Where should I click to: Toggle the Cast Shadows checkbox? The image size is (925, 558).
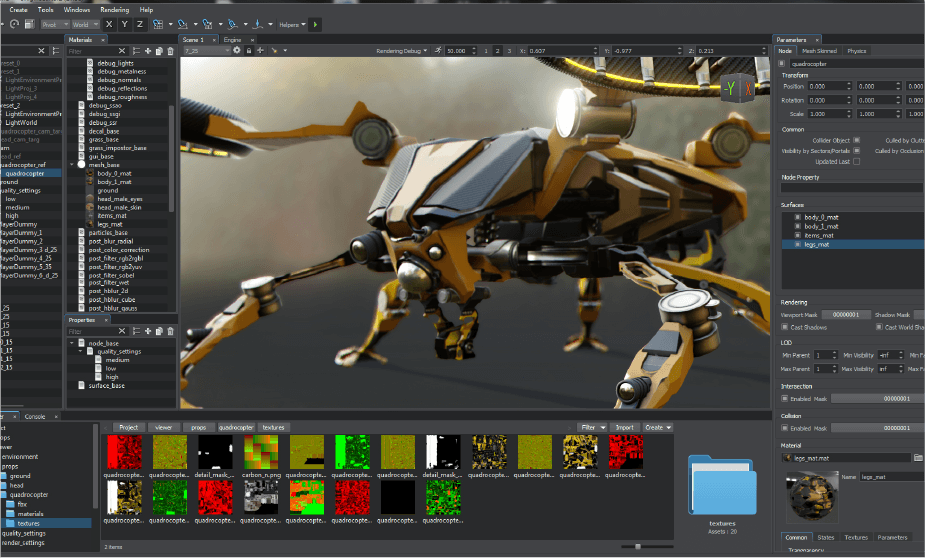click(785, 327)
